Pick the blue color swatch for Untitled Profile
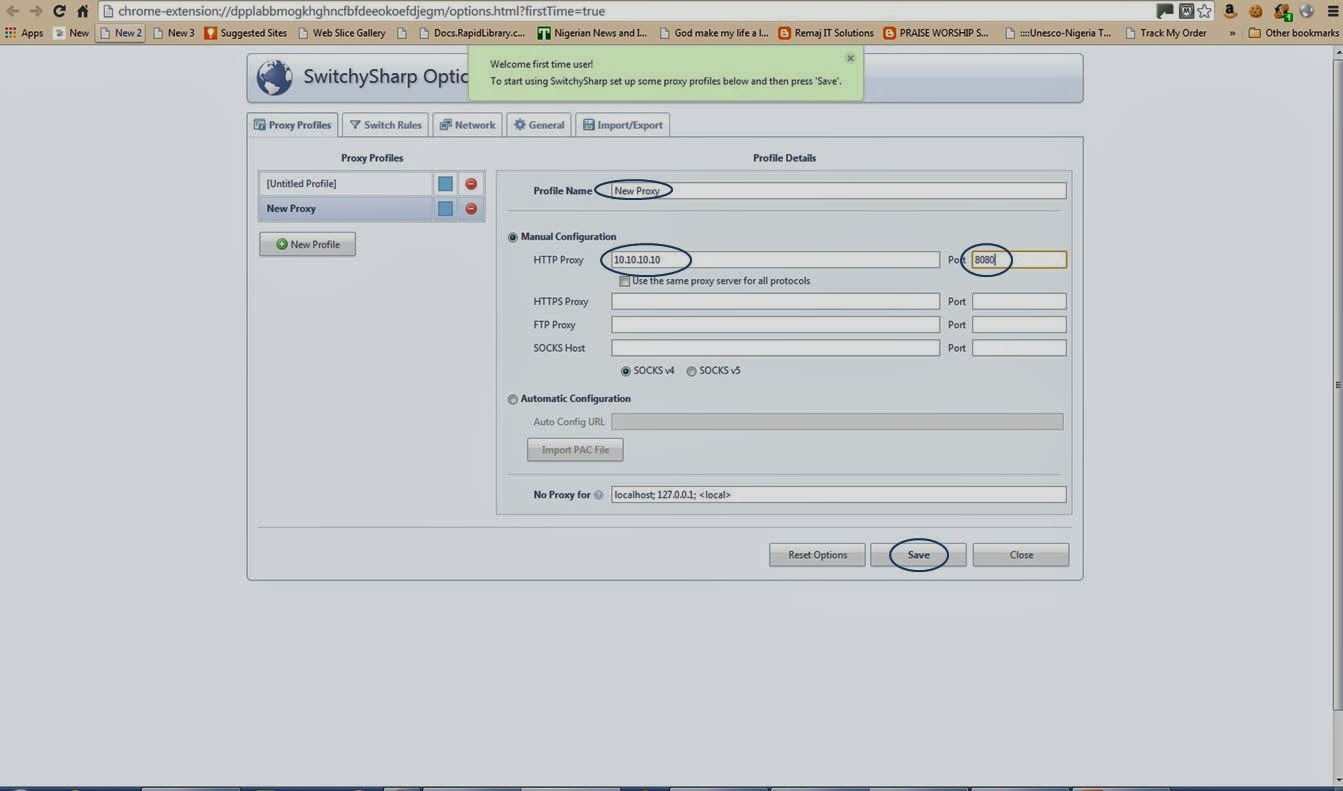Image resolution: width=1343 pixels, height=791 pixels. point(445,184)
